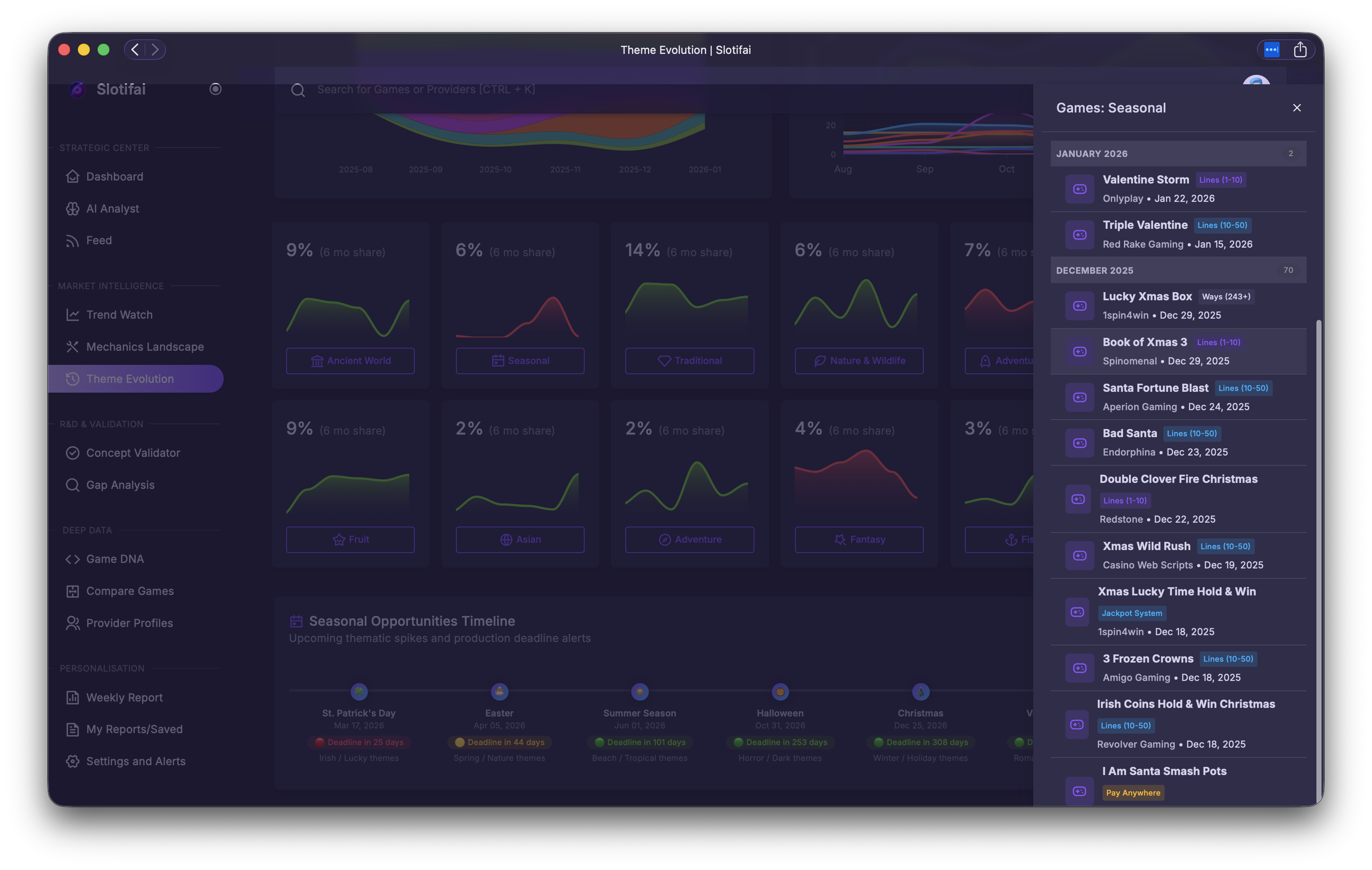The width and height of the screenshot is (1372, 870).
Task: Open Mechanics Landscape tools icon
Action: coord(72,346)
